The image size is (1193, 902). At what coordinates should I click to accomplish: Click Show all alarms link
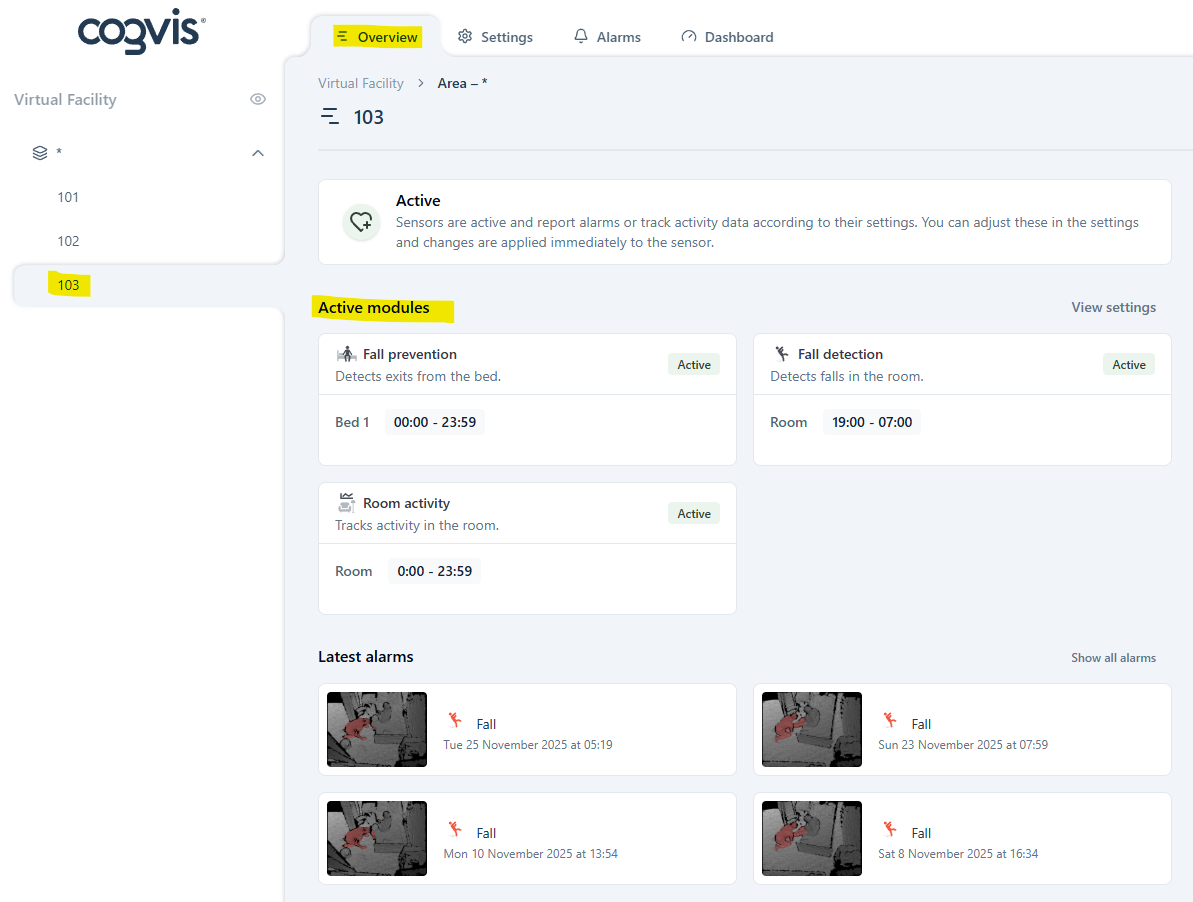click(x=1113, y=658)
